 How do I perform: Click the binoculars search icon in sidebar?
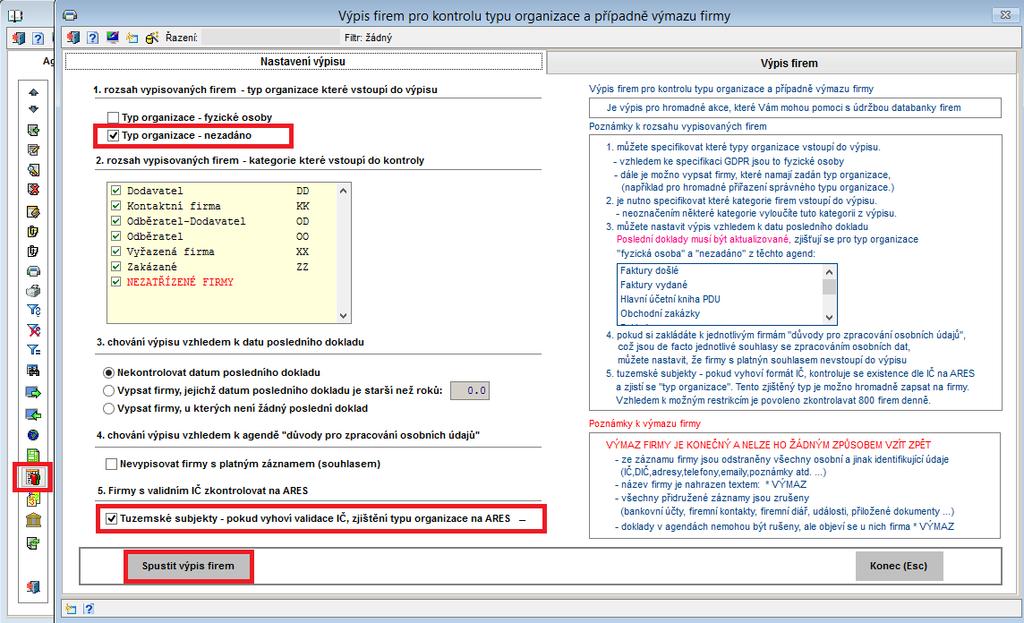33,370
